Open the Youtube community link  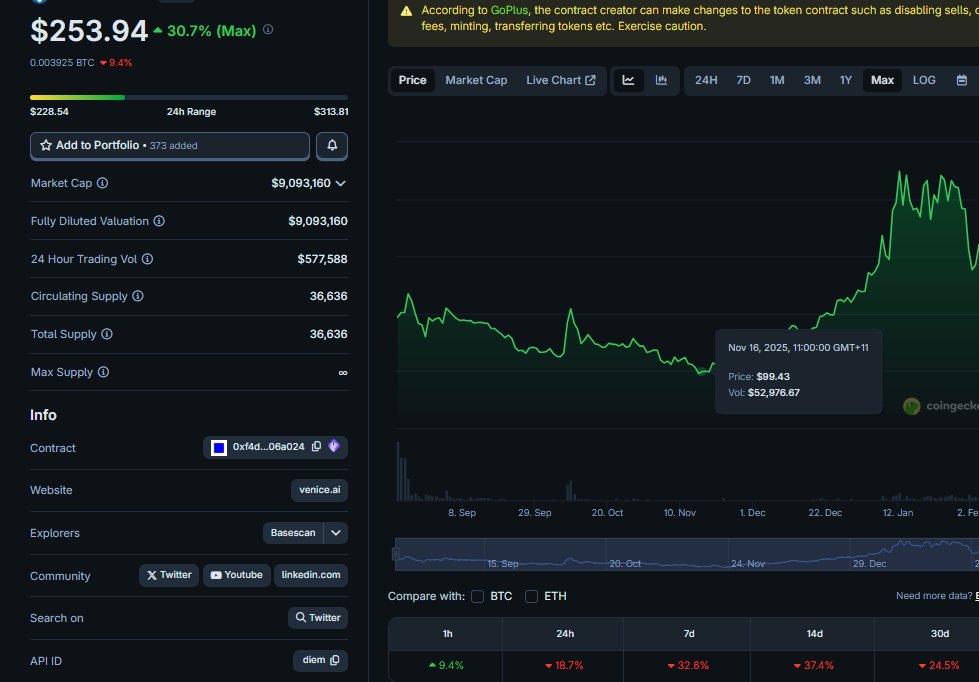pyautogui.click(x=237, y=575)
